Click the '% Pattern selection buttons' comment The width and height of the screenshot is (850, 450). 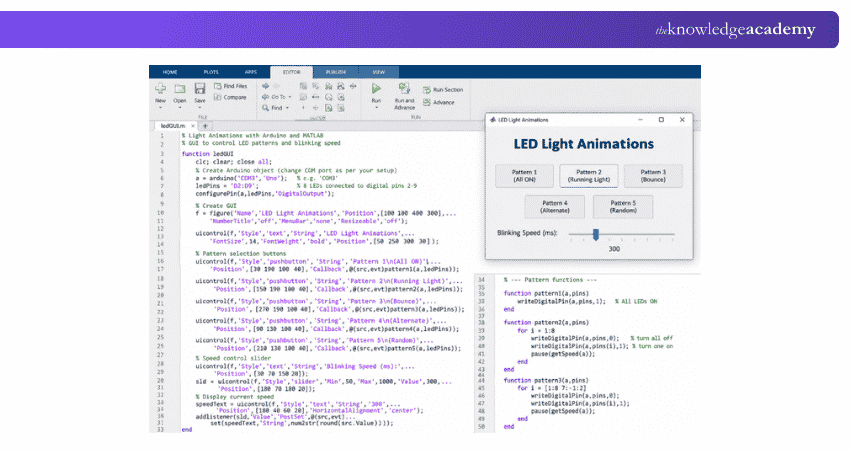pyautogui.click(x=241, y=254)
